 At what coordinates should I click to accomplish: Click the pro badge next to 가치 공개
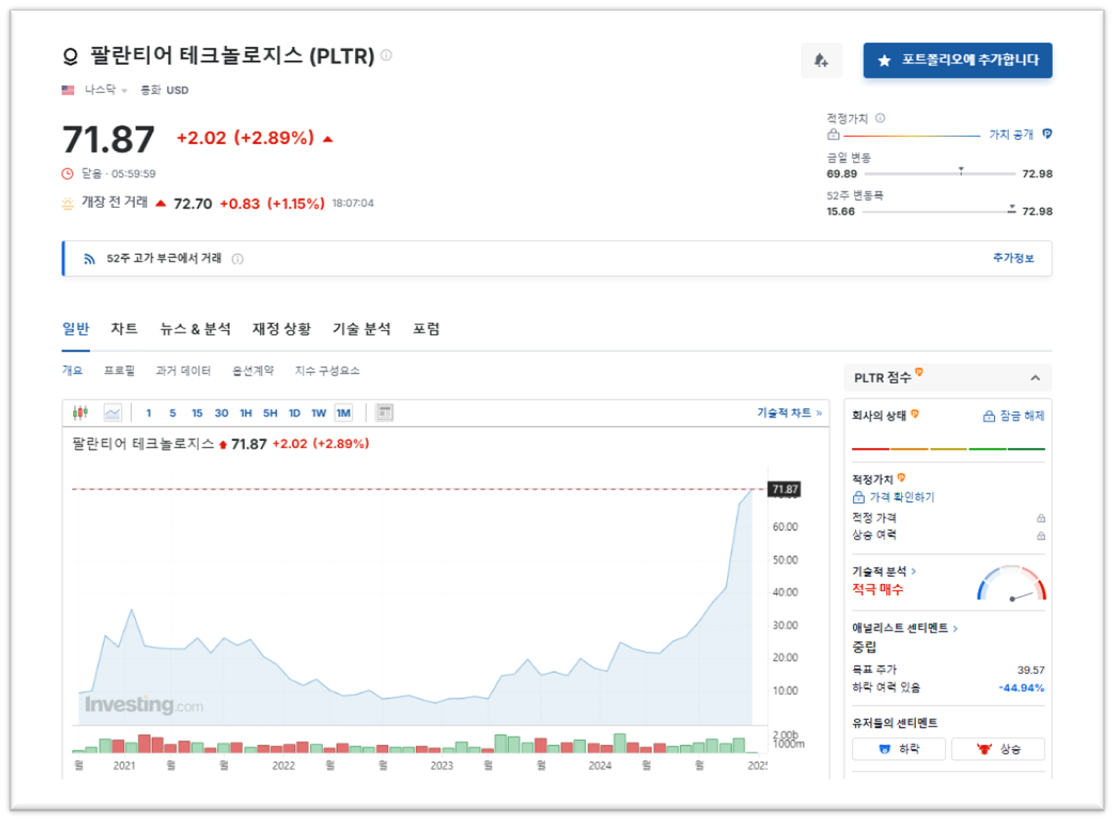point(1047,134)
